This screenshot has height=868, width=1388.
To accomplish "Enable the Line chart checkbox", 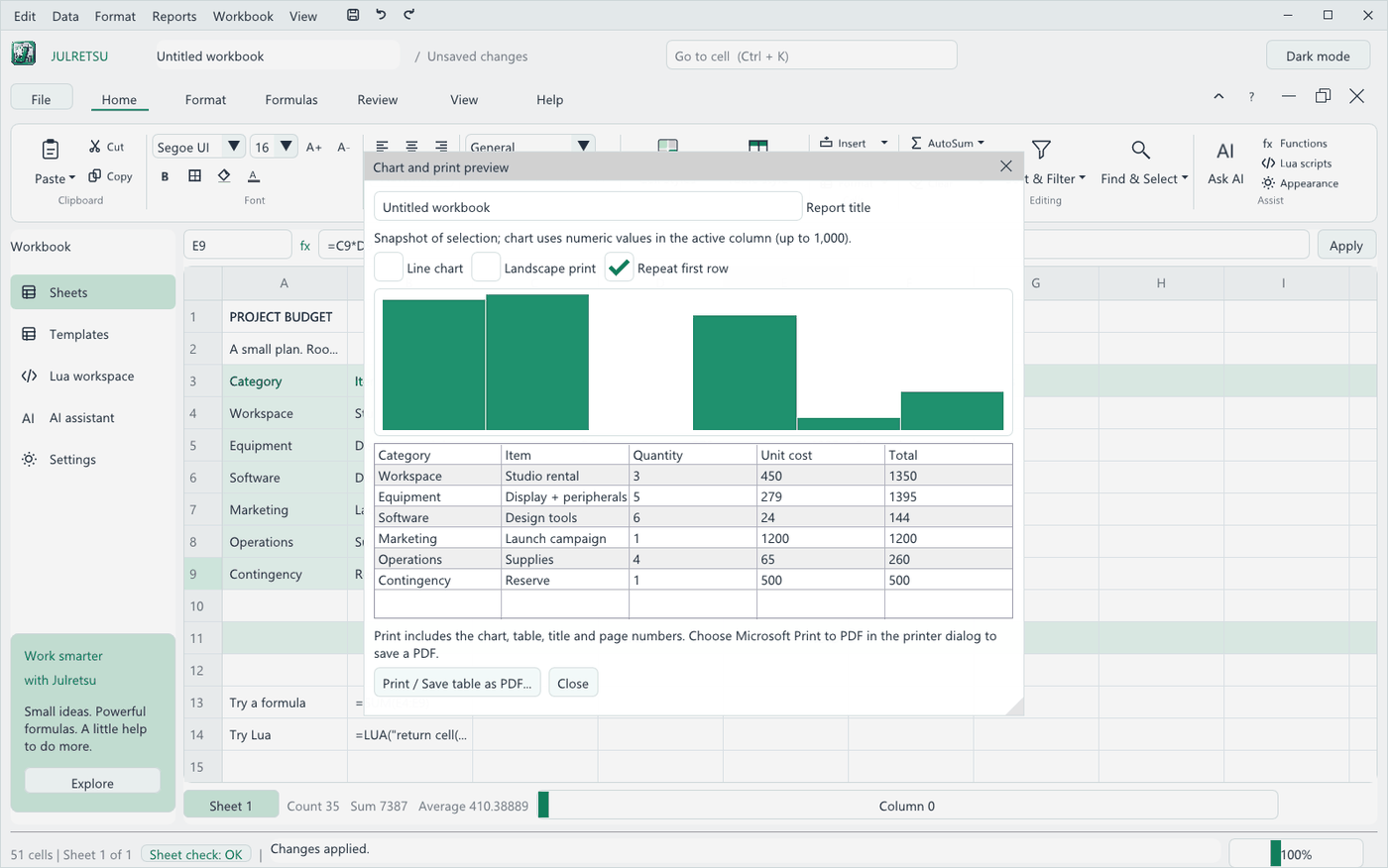I will (x=389, y=268).
